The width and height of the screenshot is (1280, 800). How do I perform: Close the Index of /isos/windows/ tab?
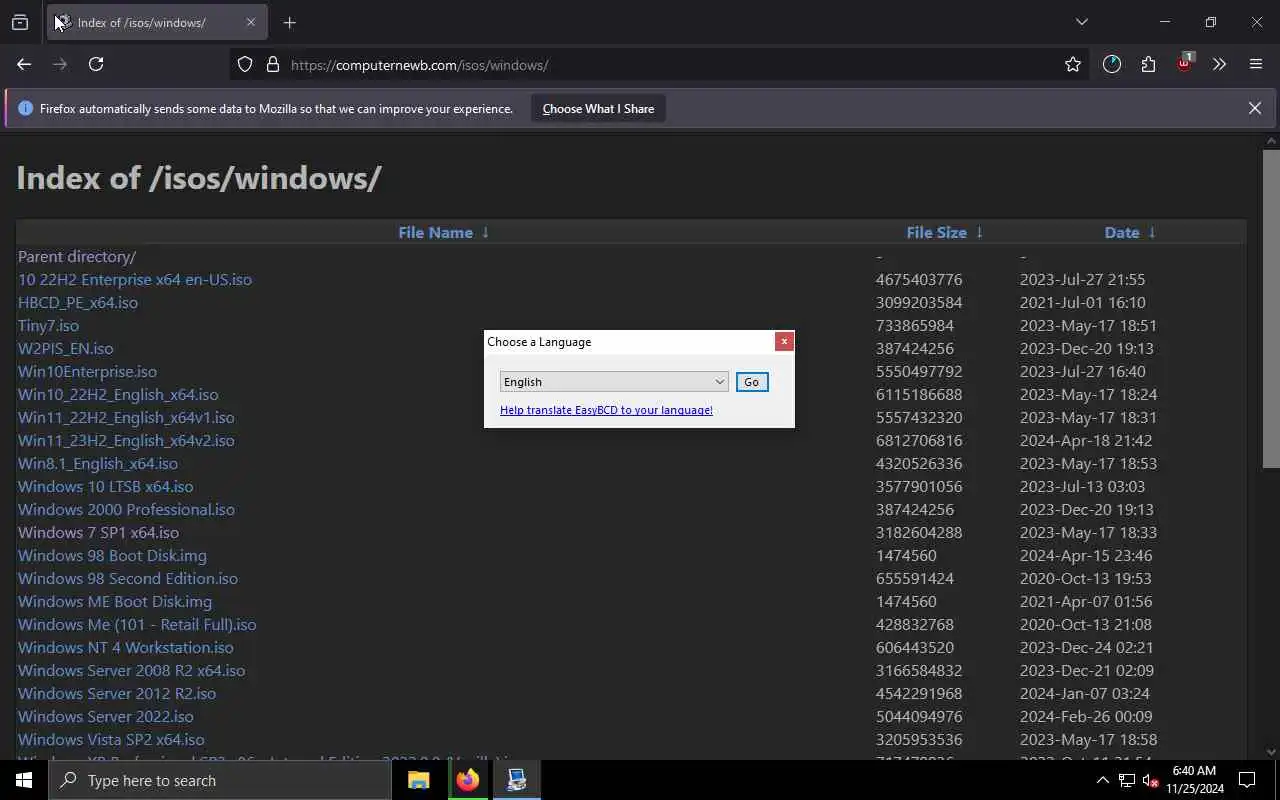coord(251,22)
